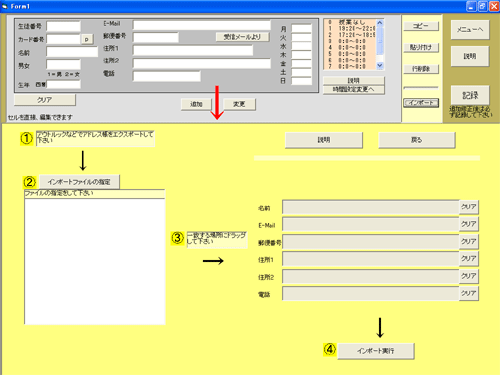Click the 男女 input field
Viewport: 500px width, 375px height.
(x=63, y=65)
